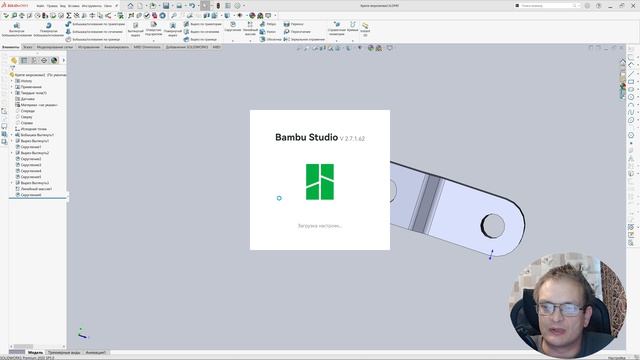Select Исходная точка in the tree
This screenshot has height=360, width=640.
(x=33, y=129)
